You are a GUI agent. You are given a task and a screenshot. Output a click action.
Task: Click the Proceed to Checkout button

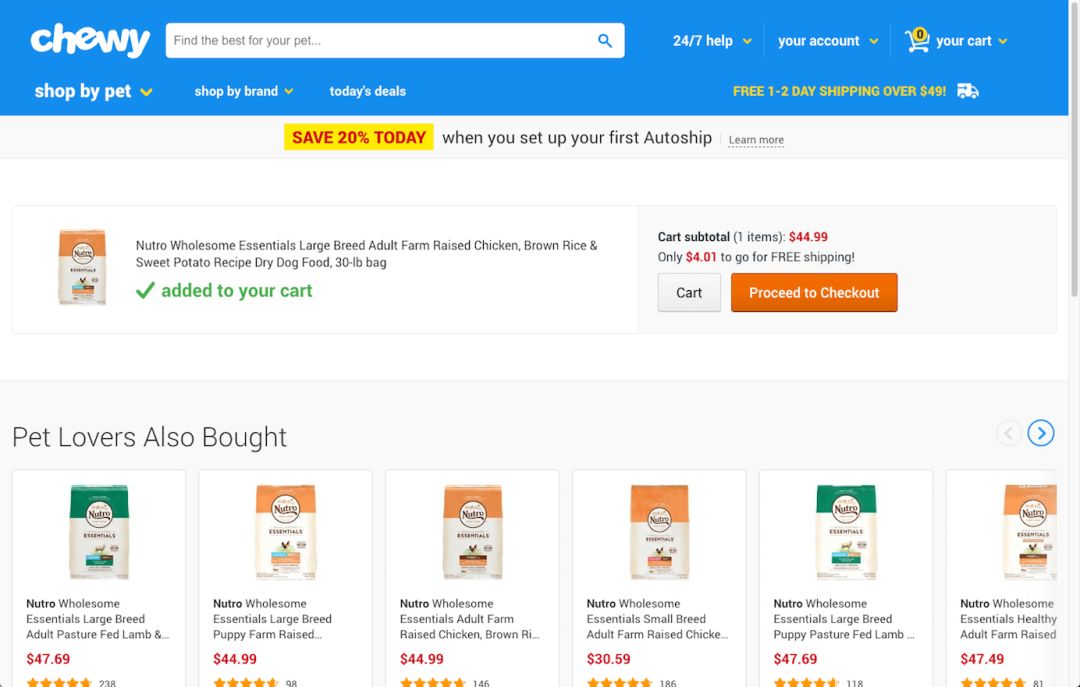[x=814, y=293]
